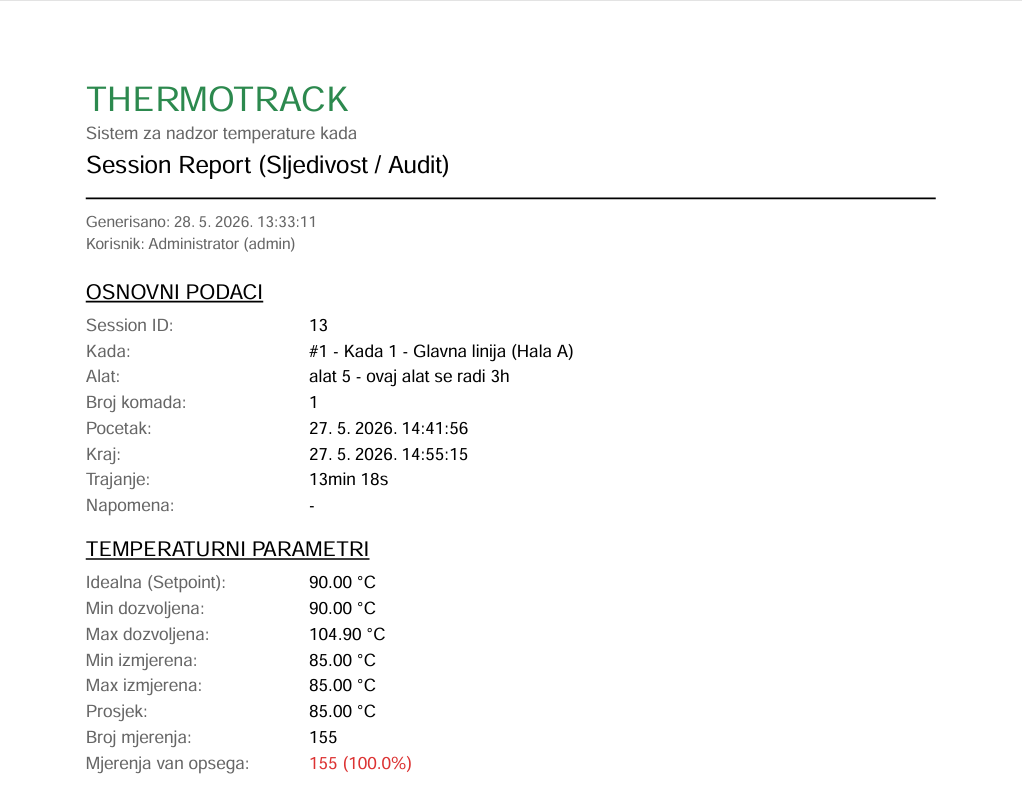The width and height of the screenshot is (1022, 789).
Task: Select Max izmjerena value '85.00 °C'
Action: coord(342,685)
